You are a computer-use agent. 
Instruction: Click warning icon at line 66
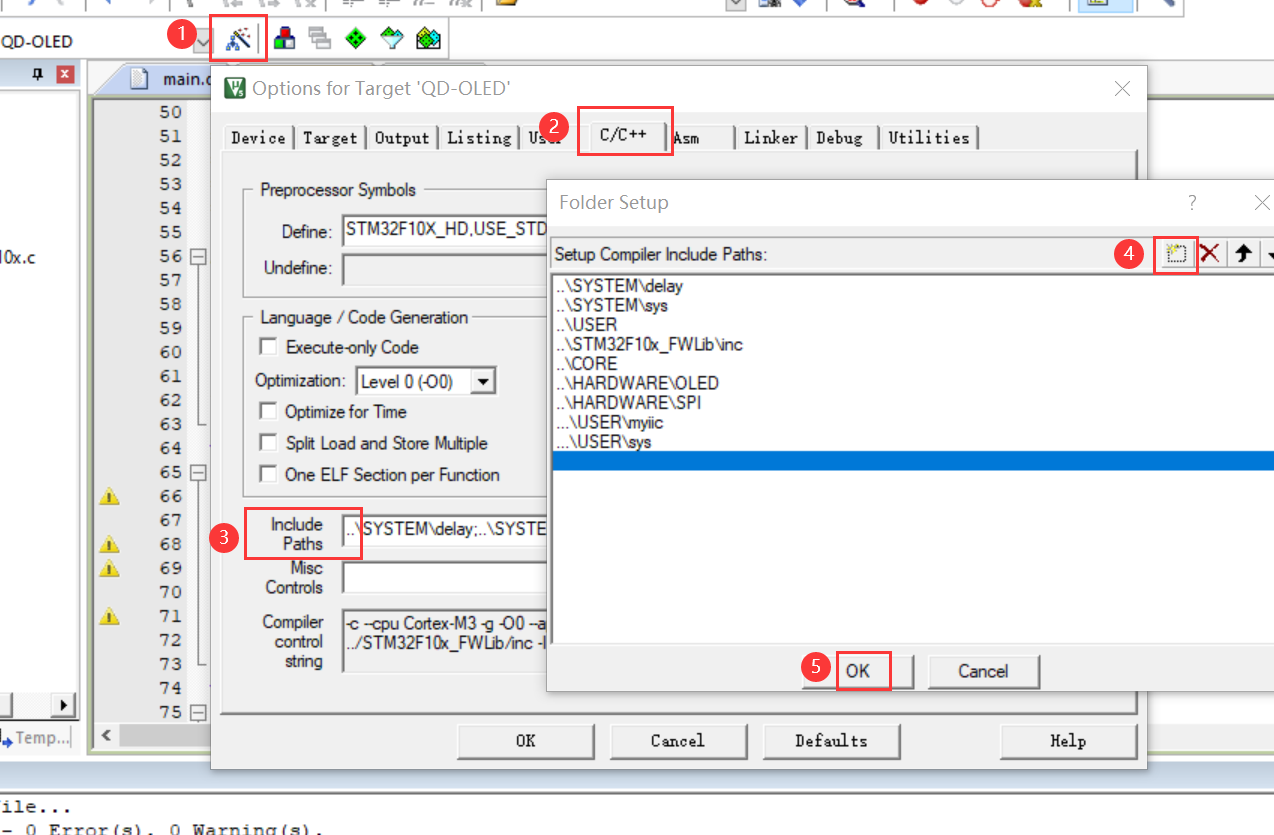point(109,496)
